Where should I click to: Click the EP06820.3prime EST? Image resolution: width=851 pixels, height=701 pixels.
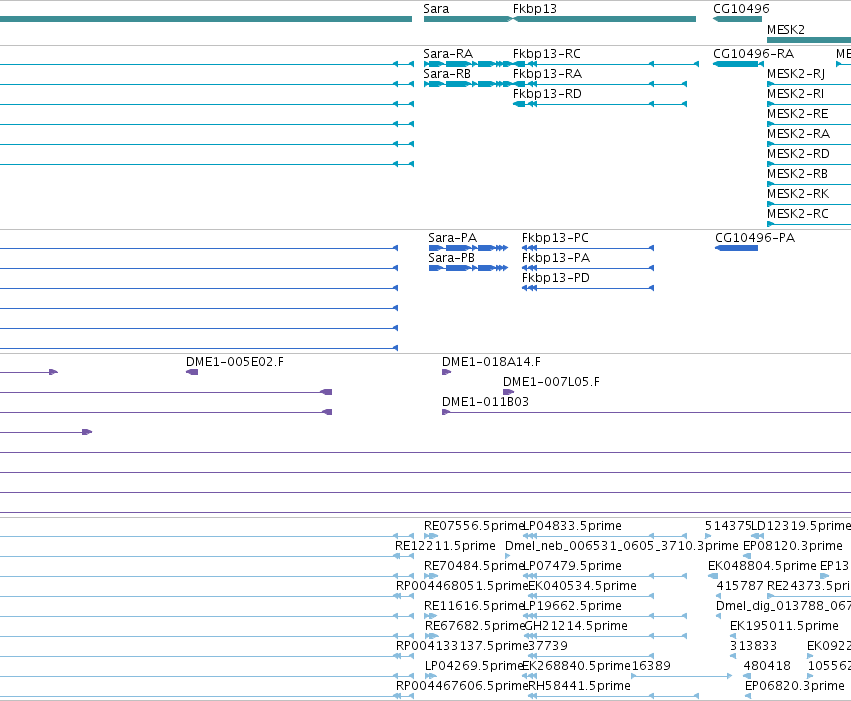(x=747, y=697)
